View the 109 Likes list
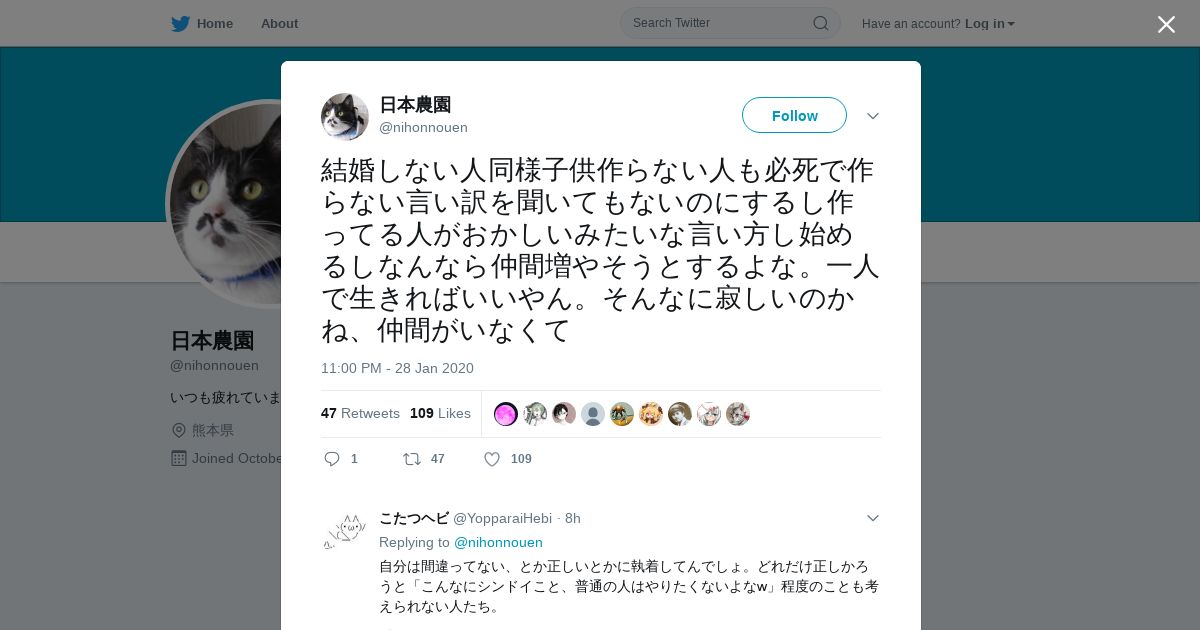 coord(440,413)
